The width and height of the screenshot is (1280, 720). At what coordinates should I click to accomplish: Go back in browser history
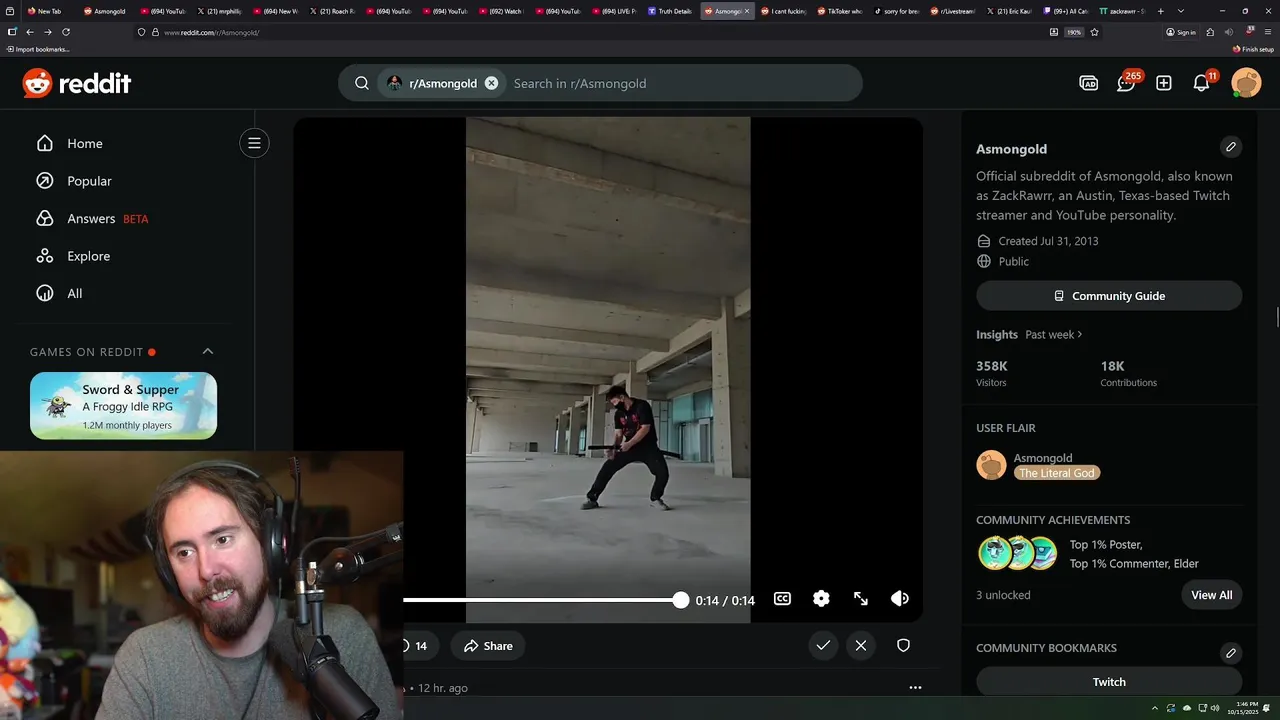coord(30,32)
